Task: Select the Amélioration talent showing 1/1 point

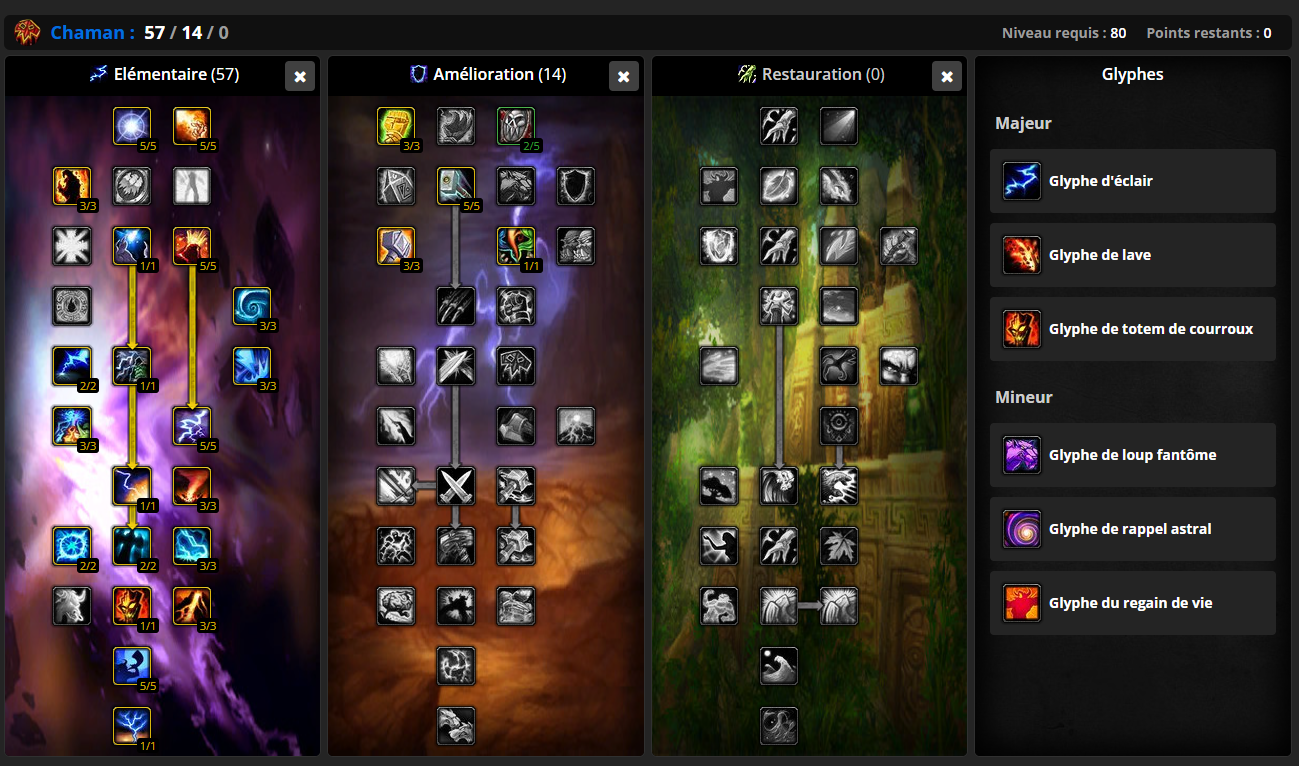Action: coord(516,246)
